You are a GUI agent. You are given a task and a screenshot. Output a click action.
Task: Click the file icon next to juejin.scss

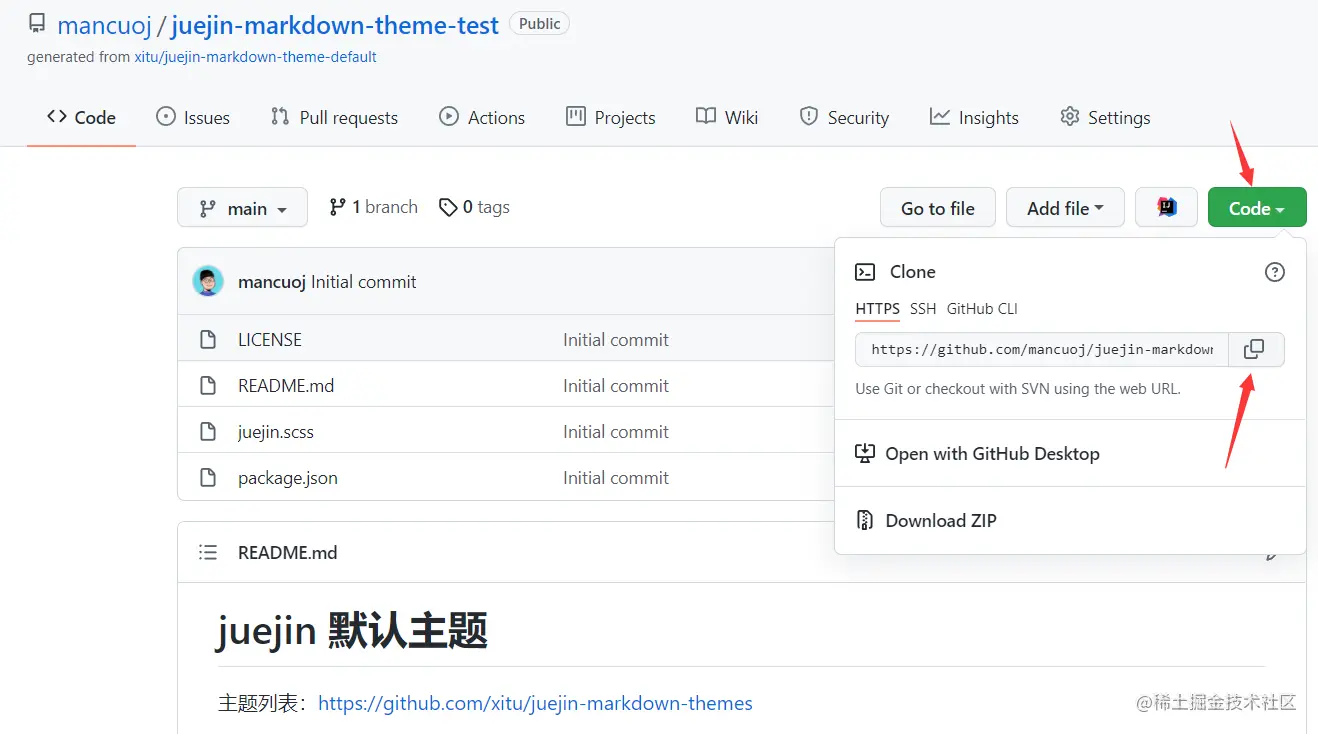pos(208,432)
